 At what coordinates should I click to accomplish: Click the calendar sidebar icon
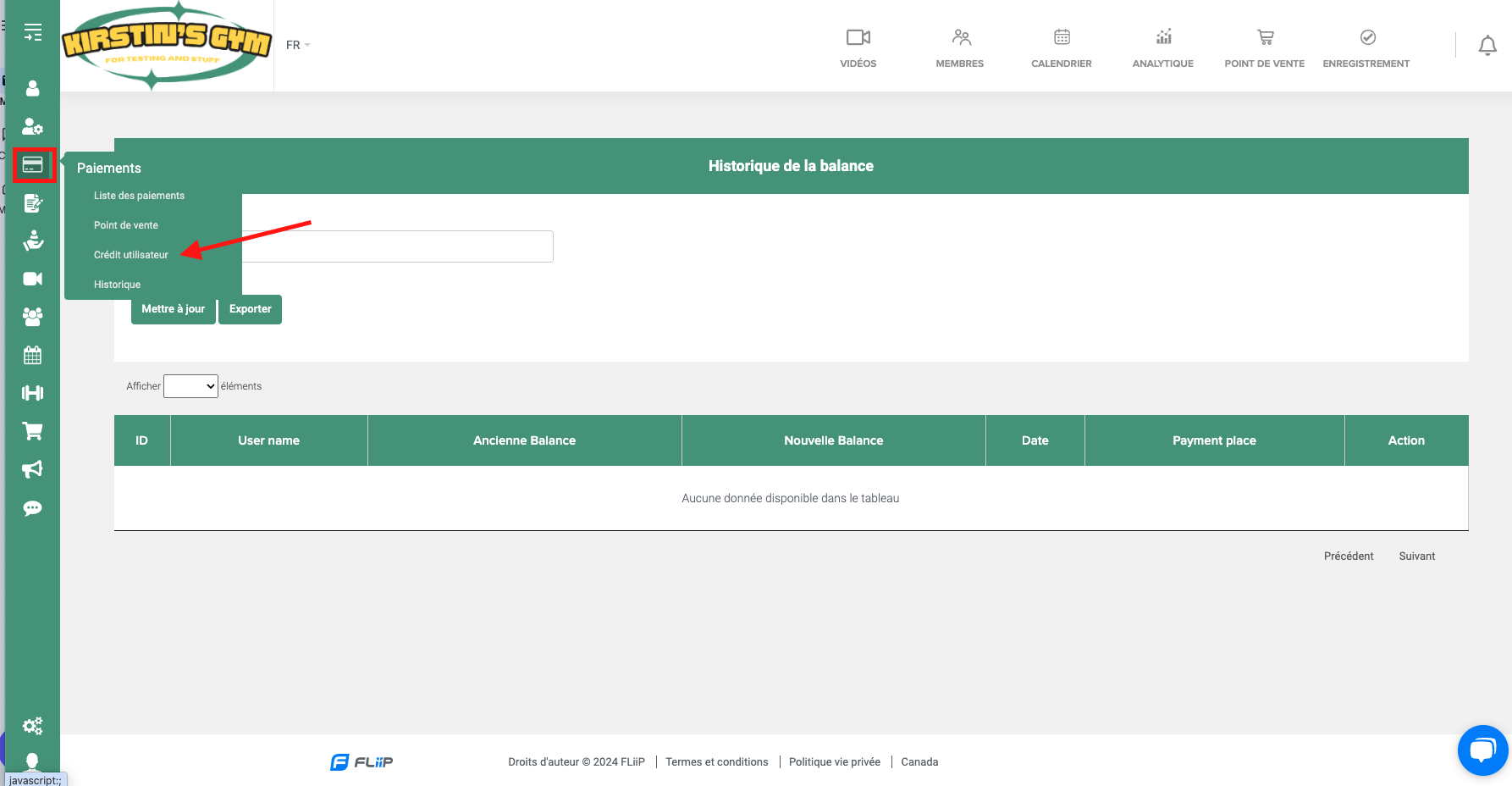(33, 355)
